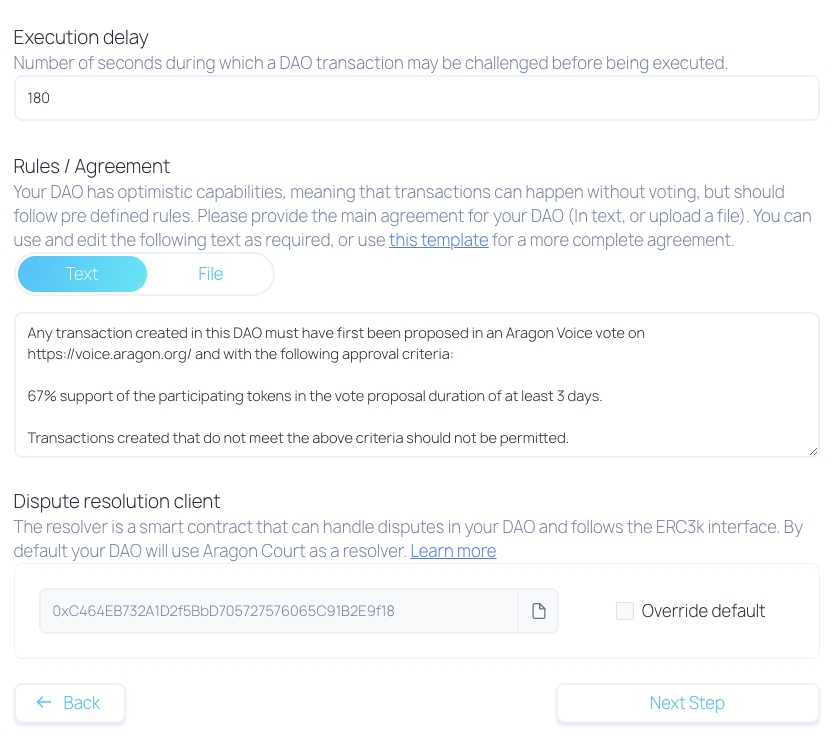Click the copy icon beside the resolver address

click(538, 611)
